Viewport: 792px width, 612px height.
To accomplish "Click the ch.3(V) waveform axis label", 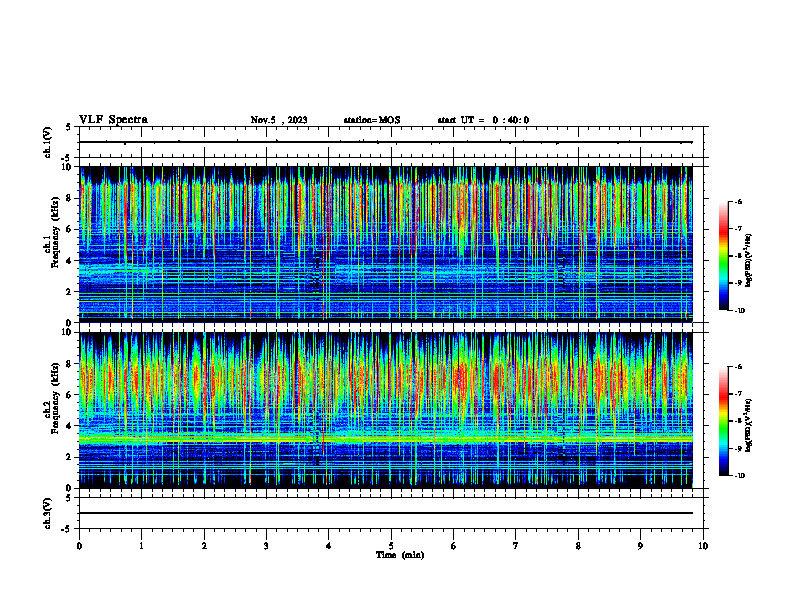I will pos(47,513).
